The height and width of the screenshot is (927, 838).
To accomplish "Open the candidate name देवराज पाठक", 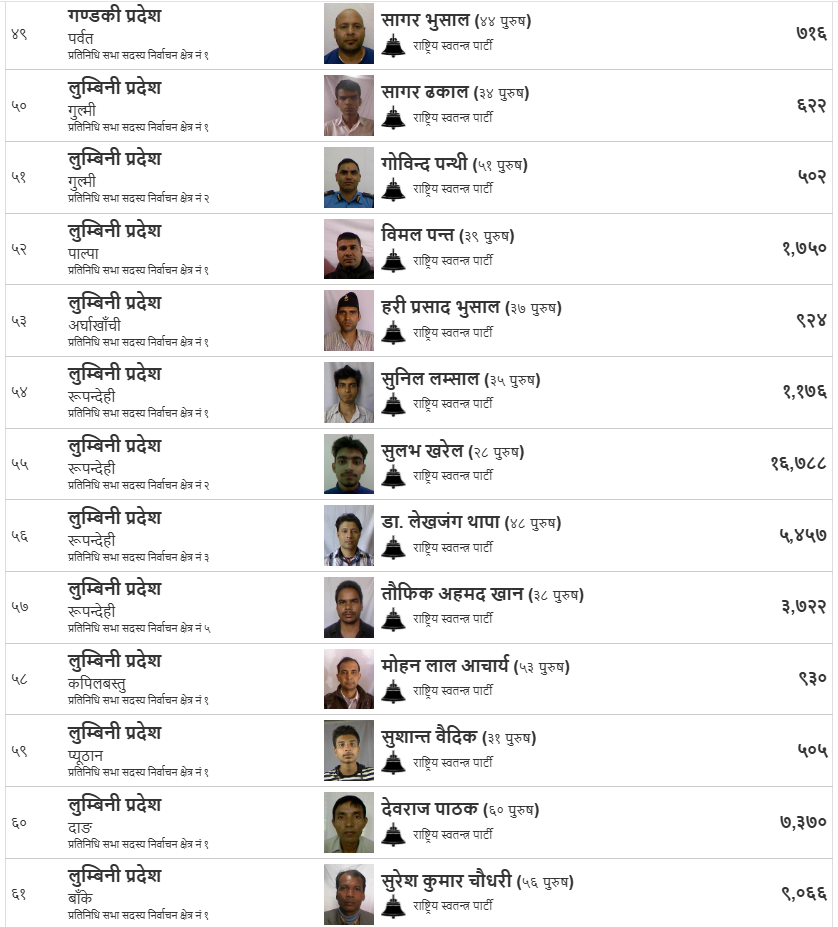I will coord(429,809).
